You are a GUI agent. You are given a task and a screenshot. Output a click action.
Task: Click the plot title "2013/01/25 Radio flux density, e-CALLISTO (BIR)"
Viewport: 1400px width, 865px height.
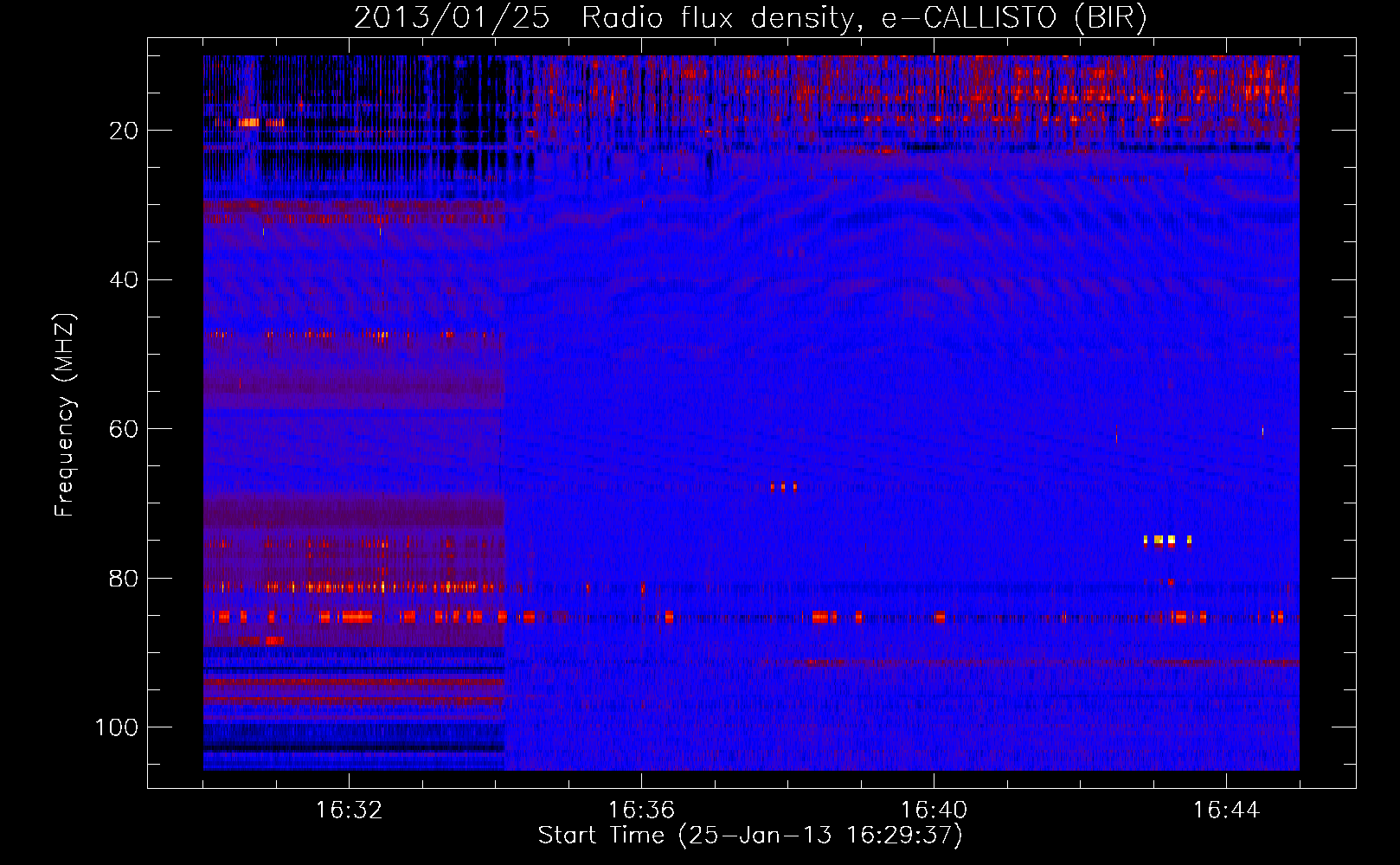[x=750, y=18]
